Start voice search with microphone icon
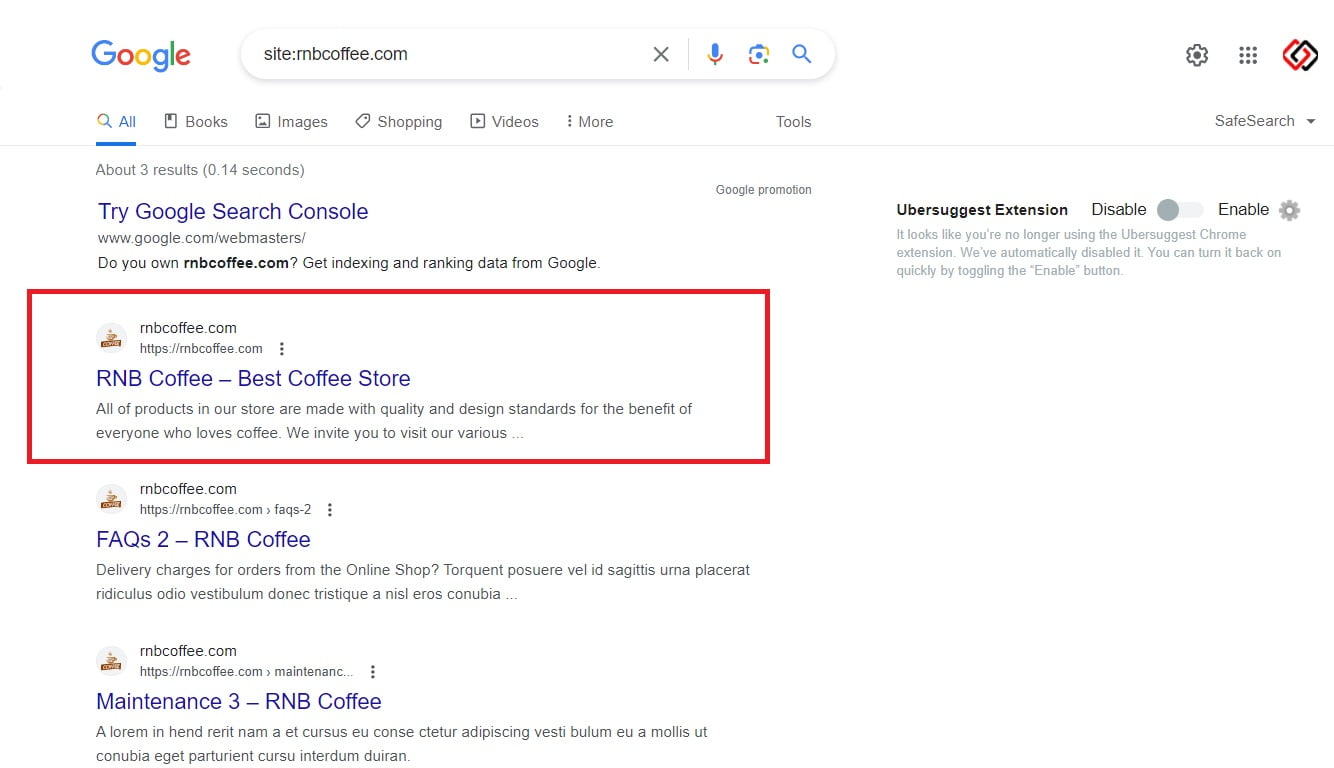Image resolution: width=1334 pixels, height=768 pixels. tap(715, 54)
